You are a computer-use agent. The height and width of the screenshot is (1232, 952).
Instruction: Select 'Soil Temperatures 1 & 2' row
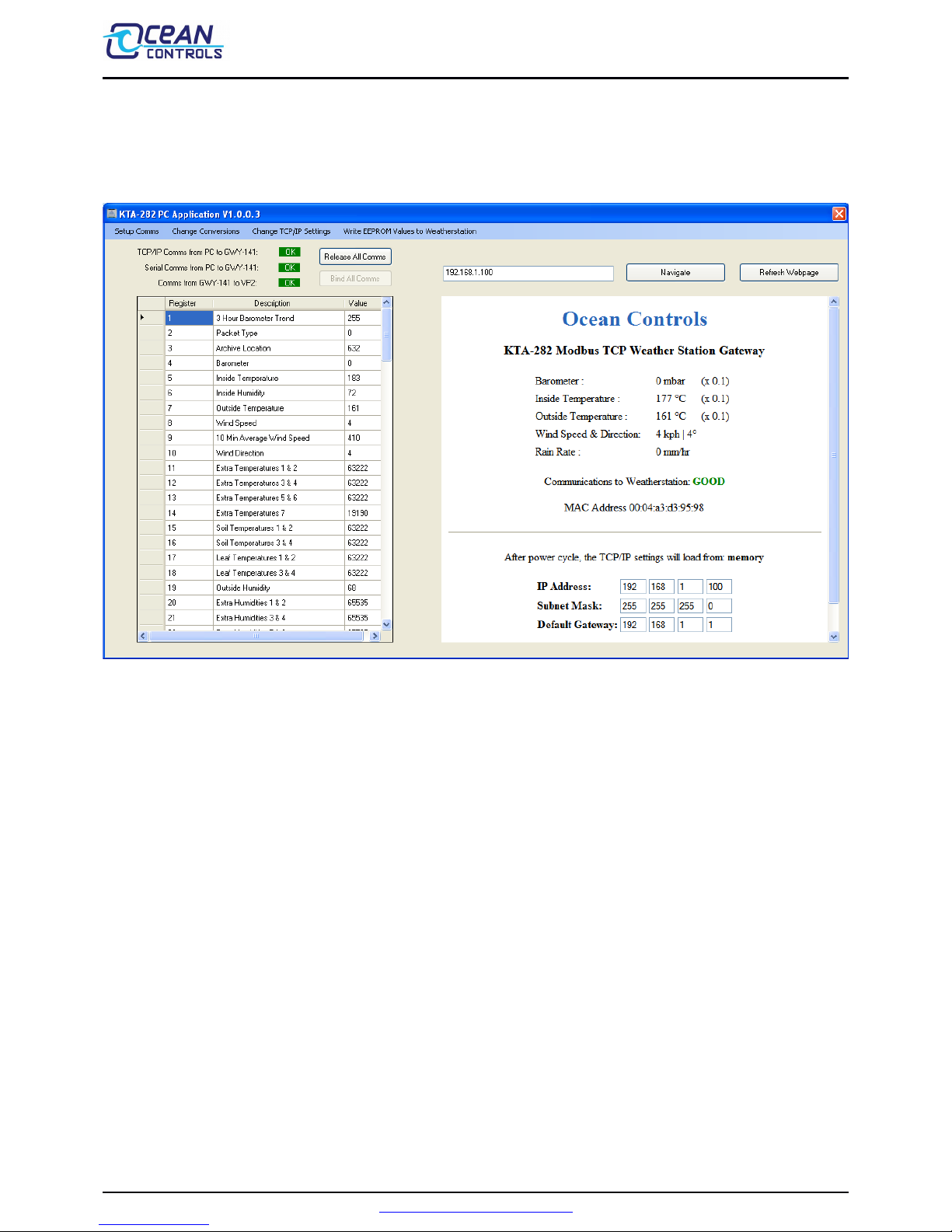click(260, 528)
